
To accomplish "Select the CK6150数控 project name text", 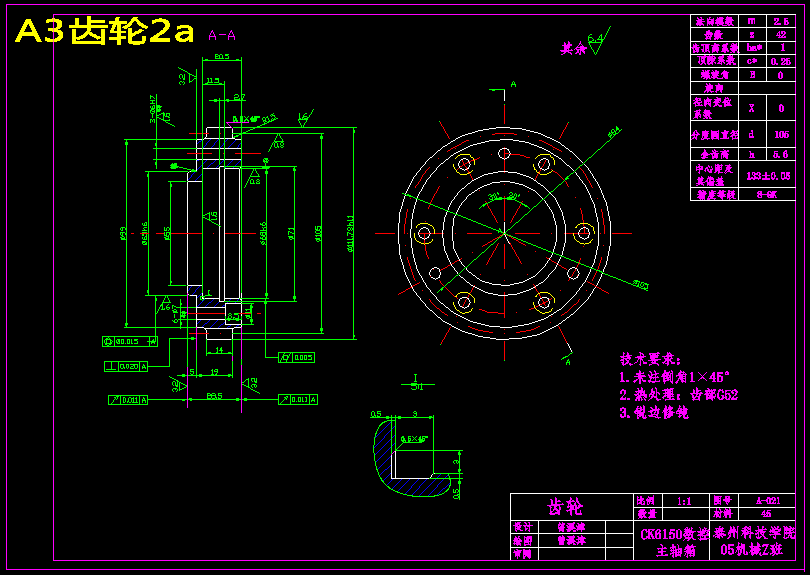I will 674,534.
